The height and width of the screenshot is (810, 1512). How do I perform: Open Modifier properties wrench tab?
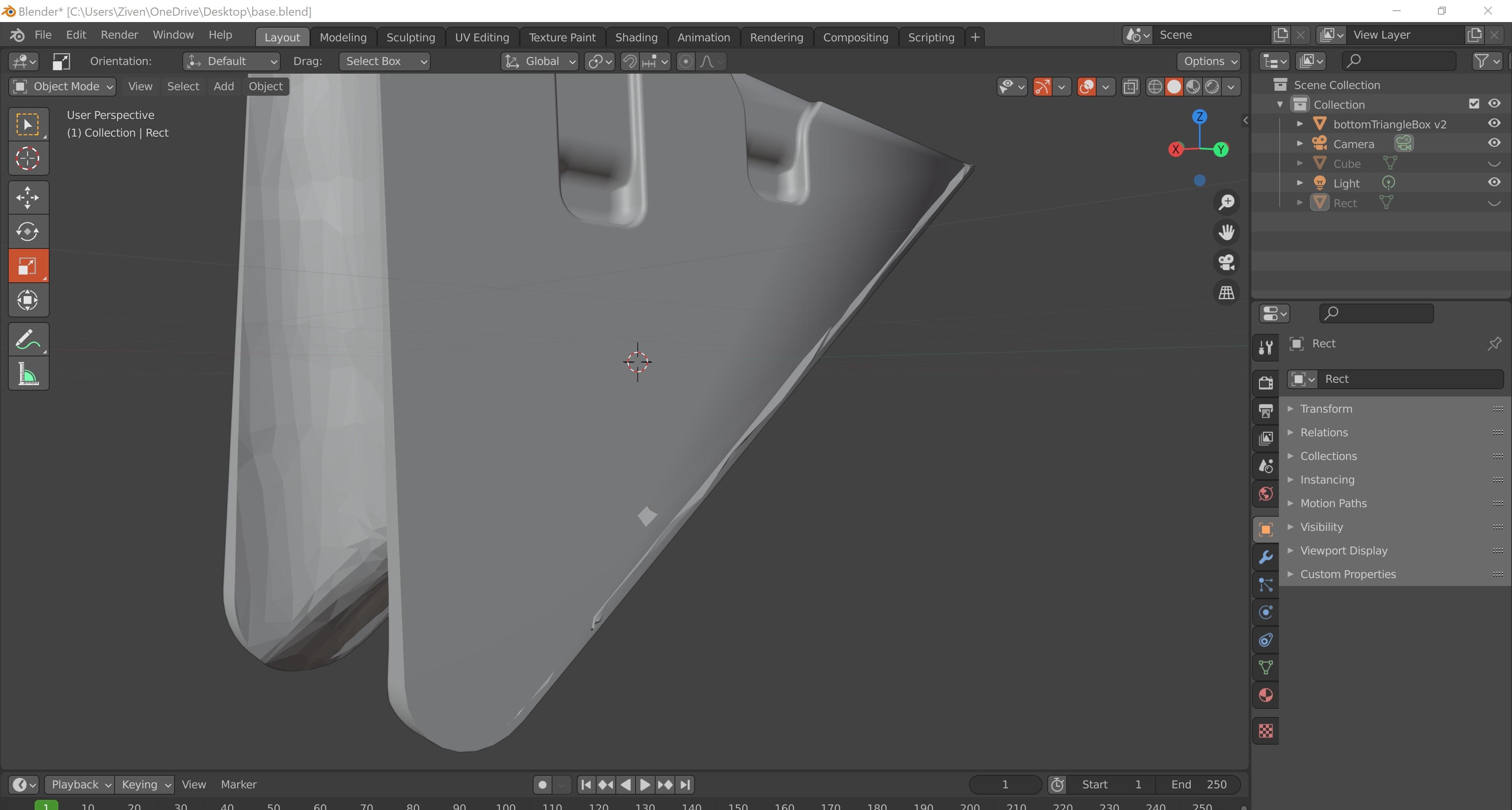pos(1266,556)
